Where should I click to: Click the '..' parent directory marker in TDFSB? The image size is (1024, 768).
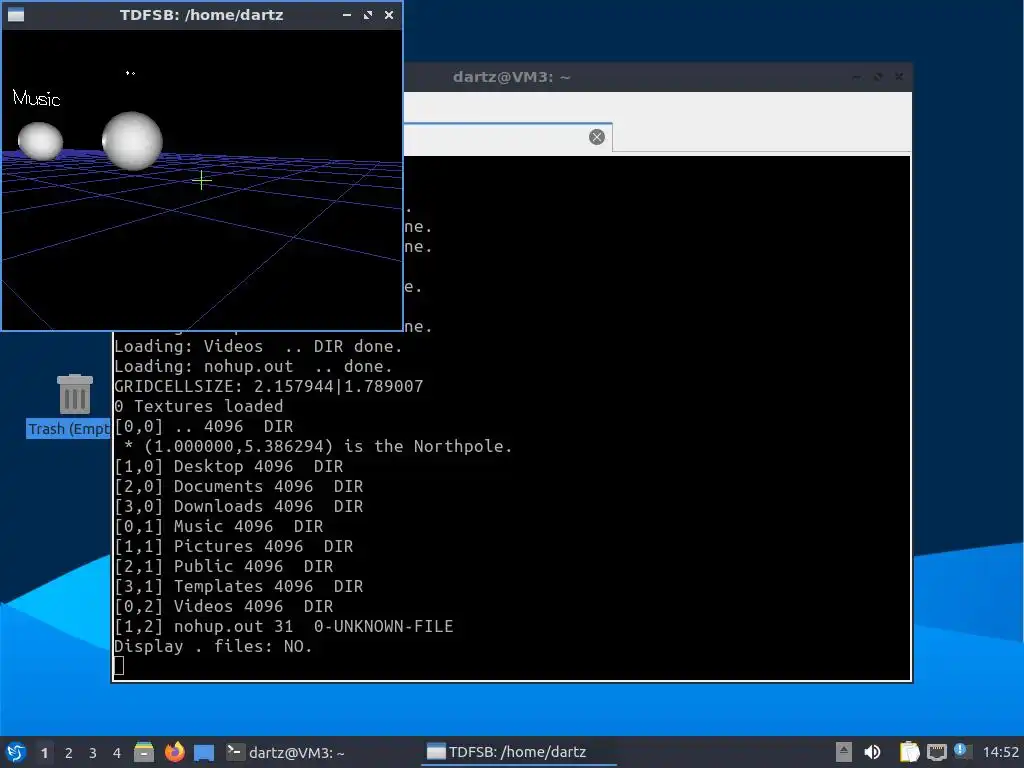(131, 73)
